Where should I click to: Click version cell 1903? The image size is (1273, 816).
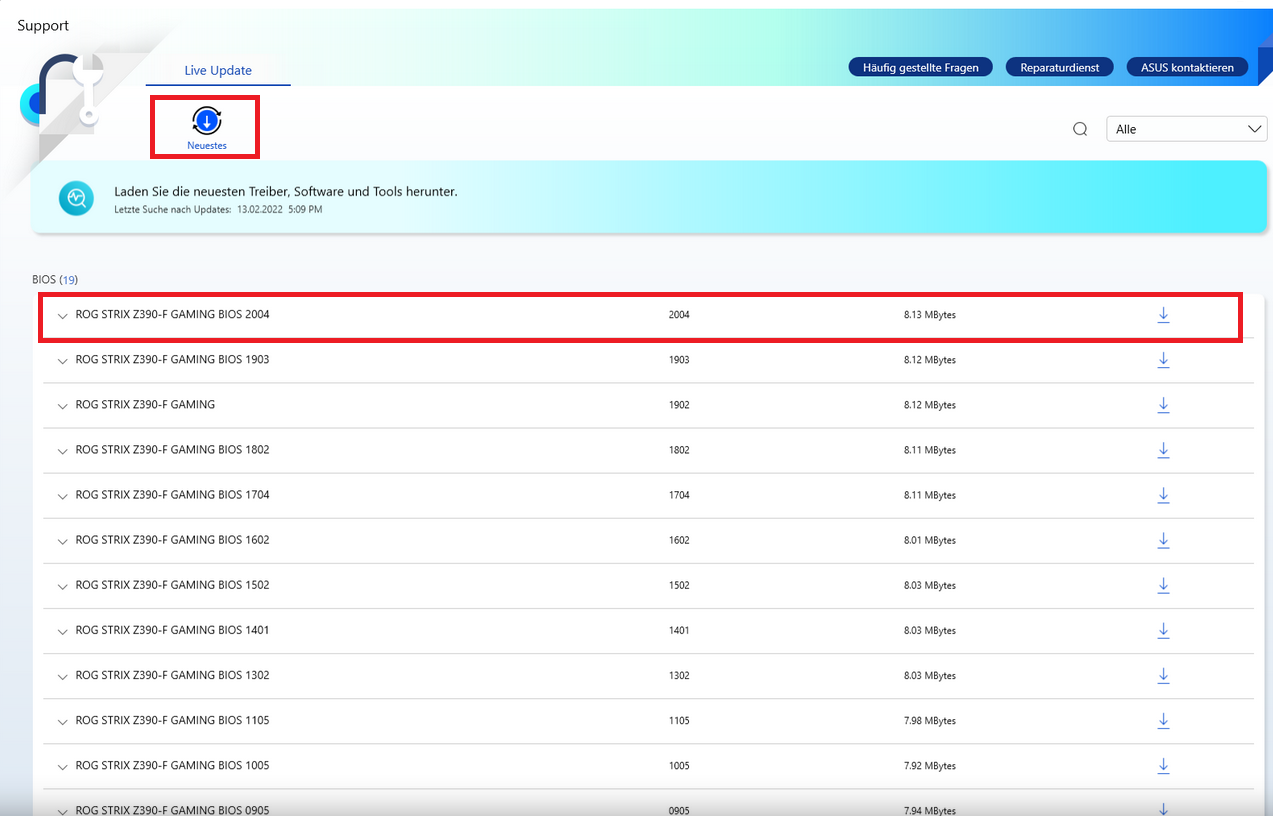pos(679,360)
